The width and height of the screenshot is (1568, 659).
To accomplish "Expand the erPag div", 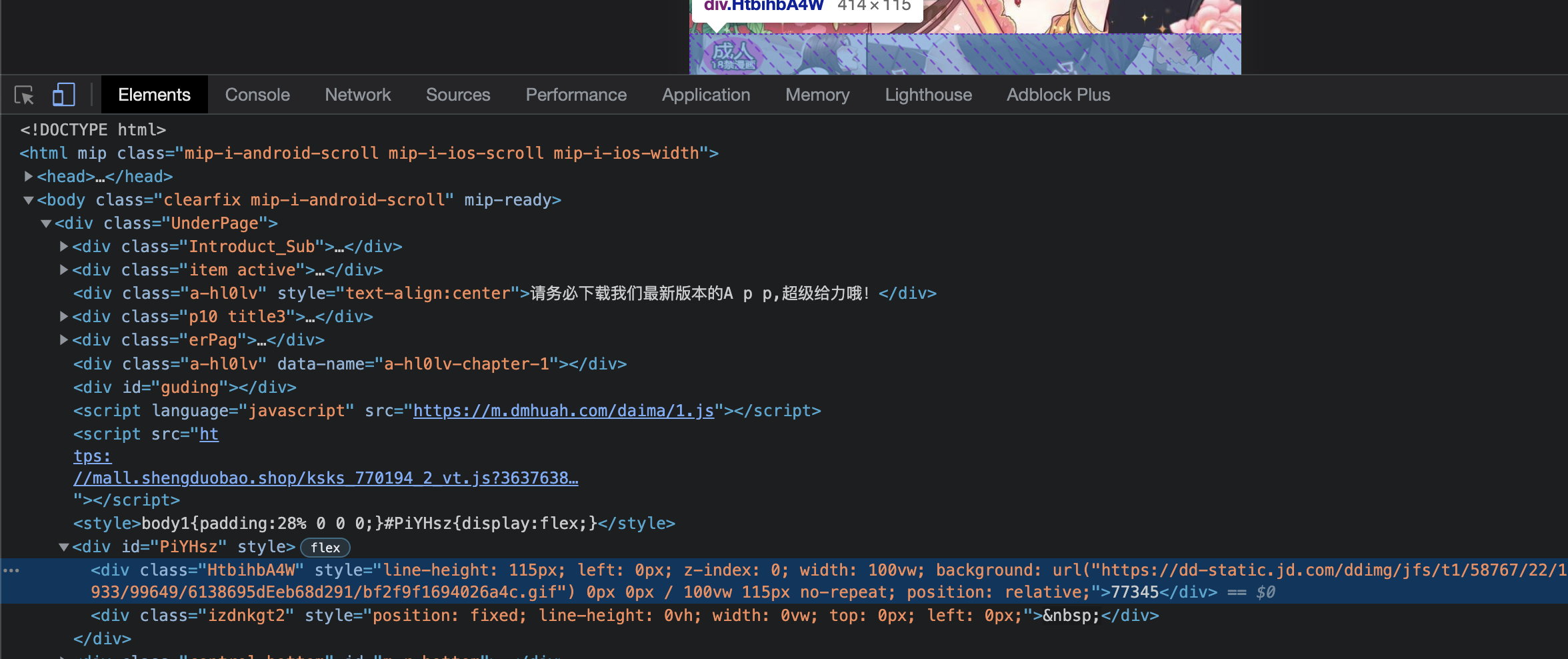I will coord(63,340).
